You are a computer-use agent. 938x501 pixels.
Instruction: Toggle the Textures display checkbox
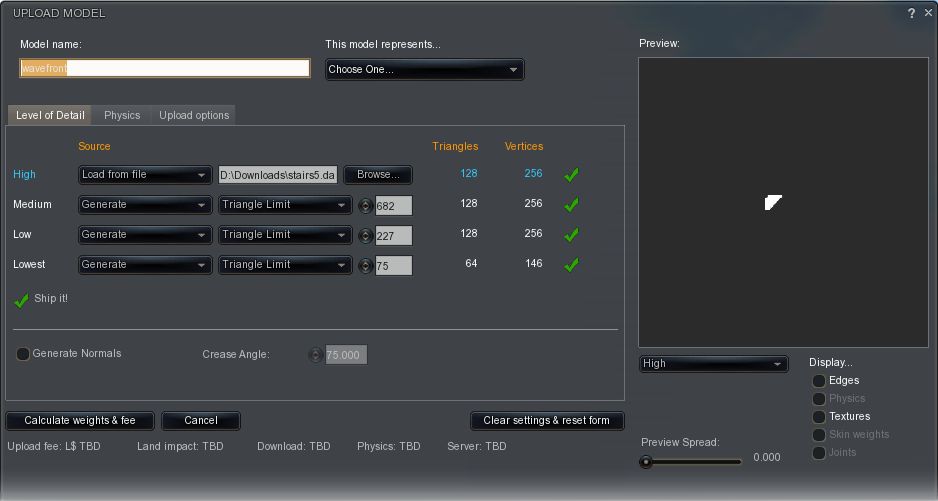[x=819, y=417]
